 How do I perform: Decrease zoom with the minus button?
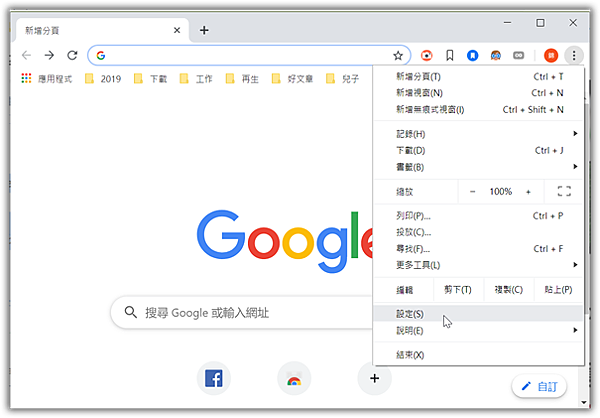[x=473, y=191]
